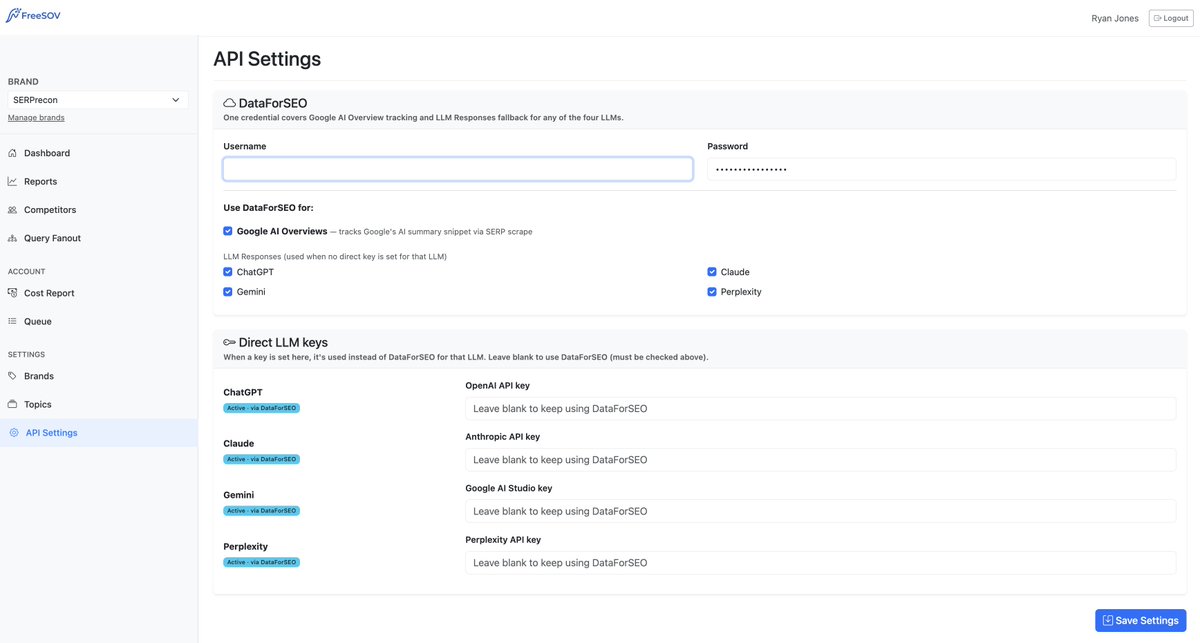The height and width of the screenshot is (643, 1200).
Task: Click the Direct LLM keys key icon
Action: click(229, 342)
